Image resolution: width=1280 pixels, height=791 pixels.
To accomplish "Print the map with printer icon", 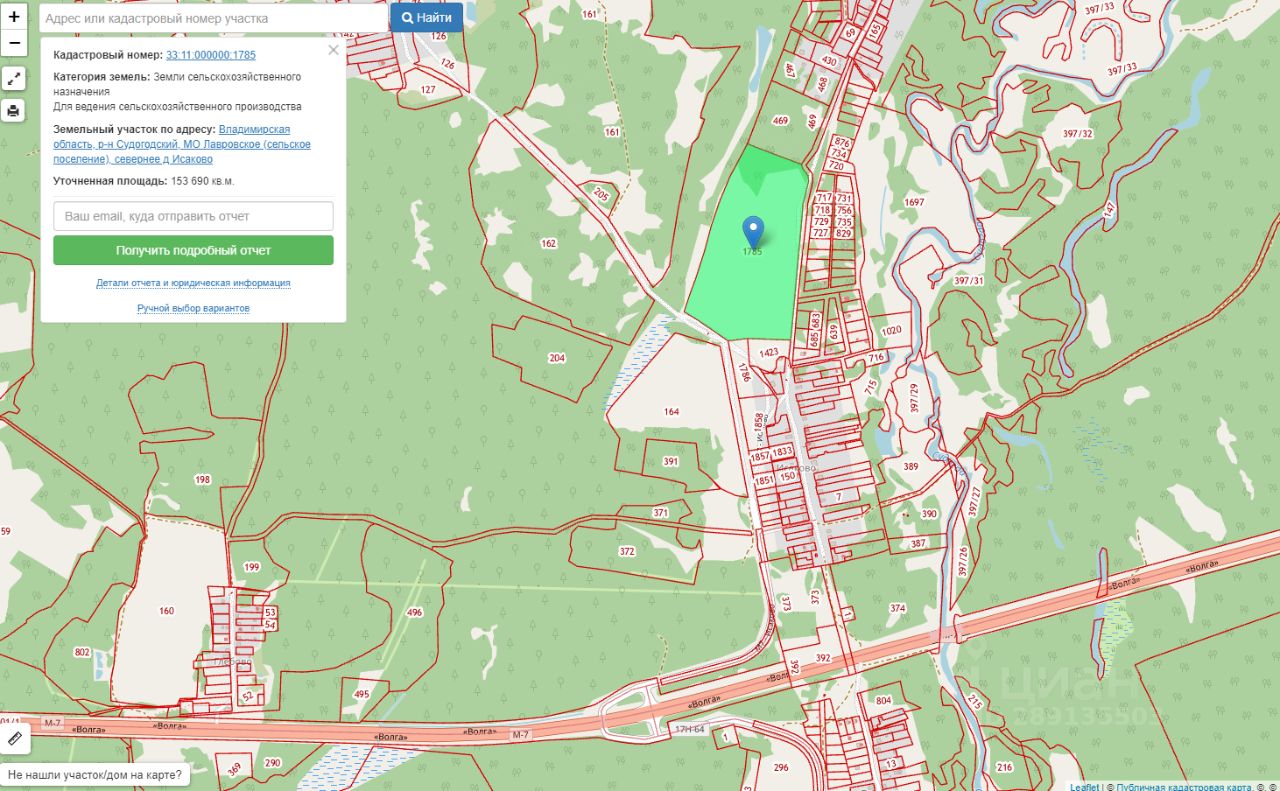I will [14, 111].
